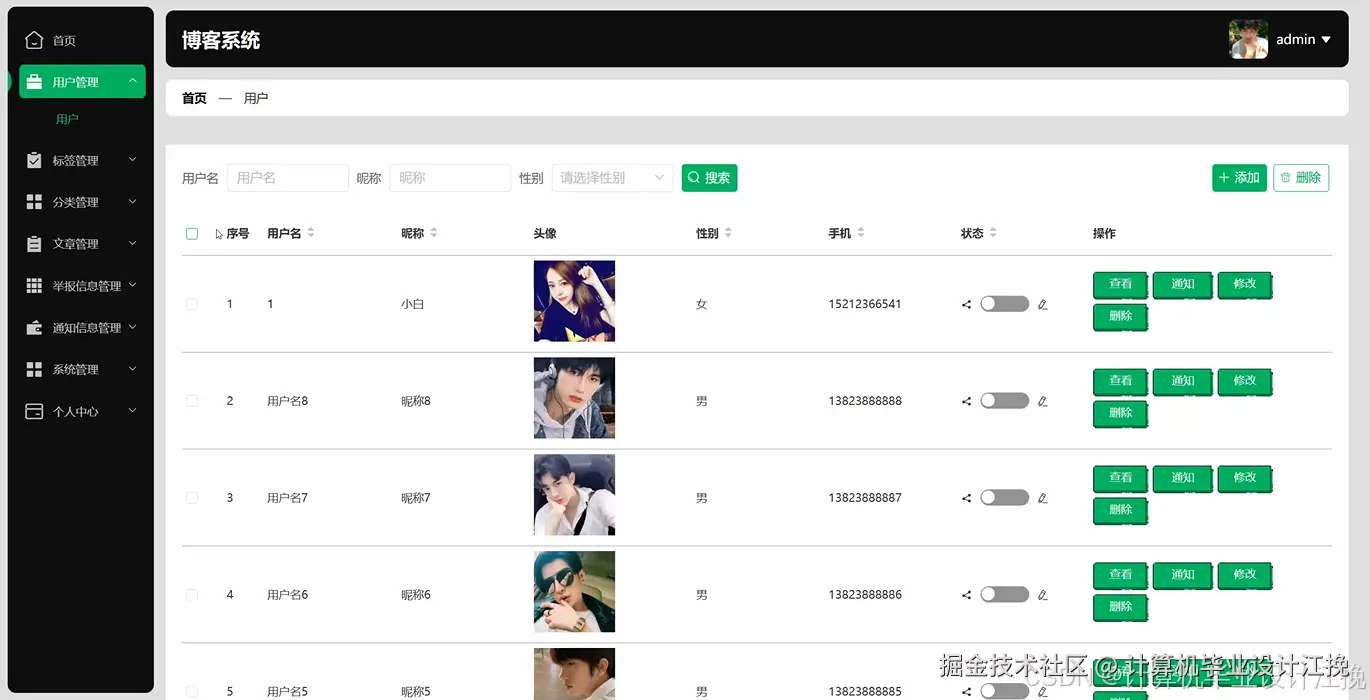Click 修改 button in row 用户名7
The width and height of the screenshot is (1370, 700).
pos(1244,479)
